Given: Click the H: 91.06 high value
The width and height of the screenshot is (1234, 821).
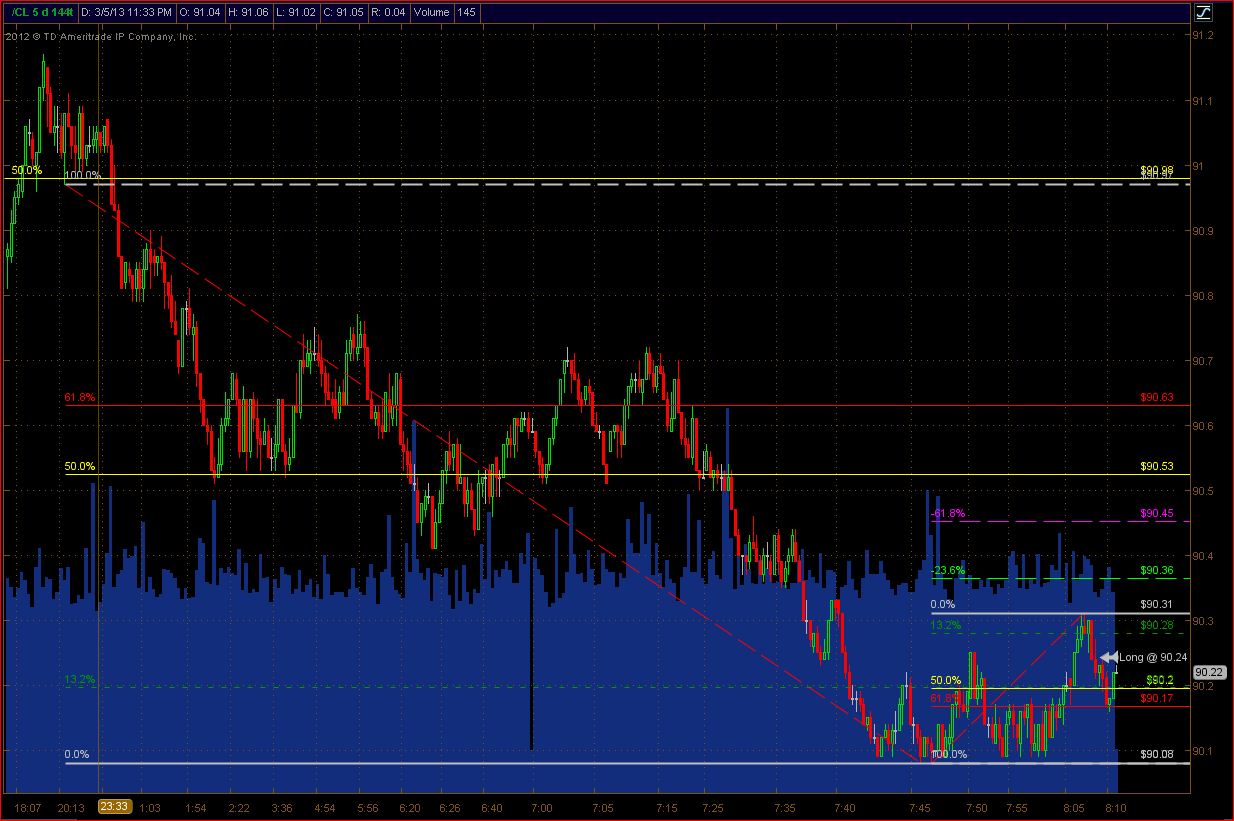Looking at the screenshot, I should 248,13.
